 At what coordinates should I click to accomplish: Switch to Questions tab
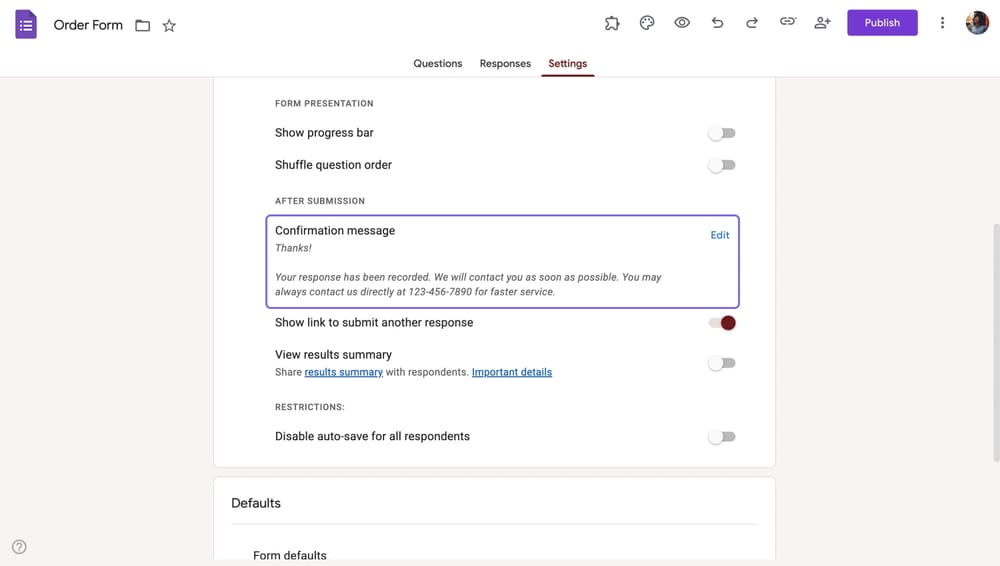coord(438,63)
